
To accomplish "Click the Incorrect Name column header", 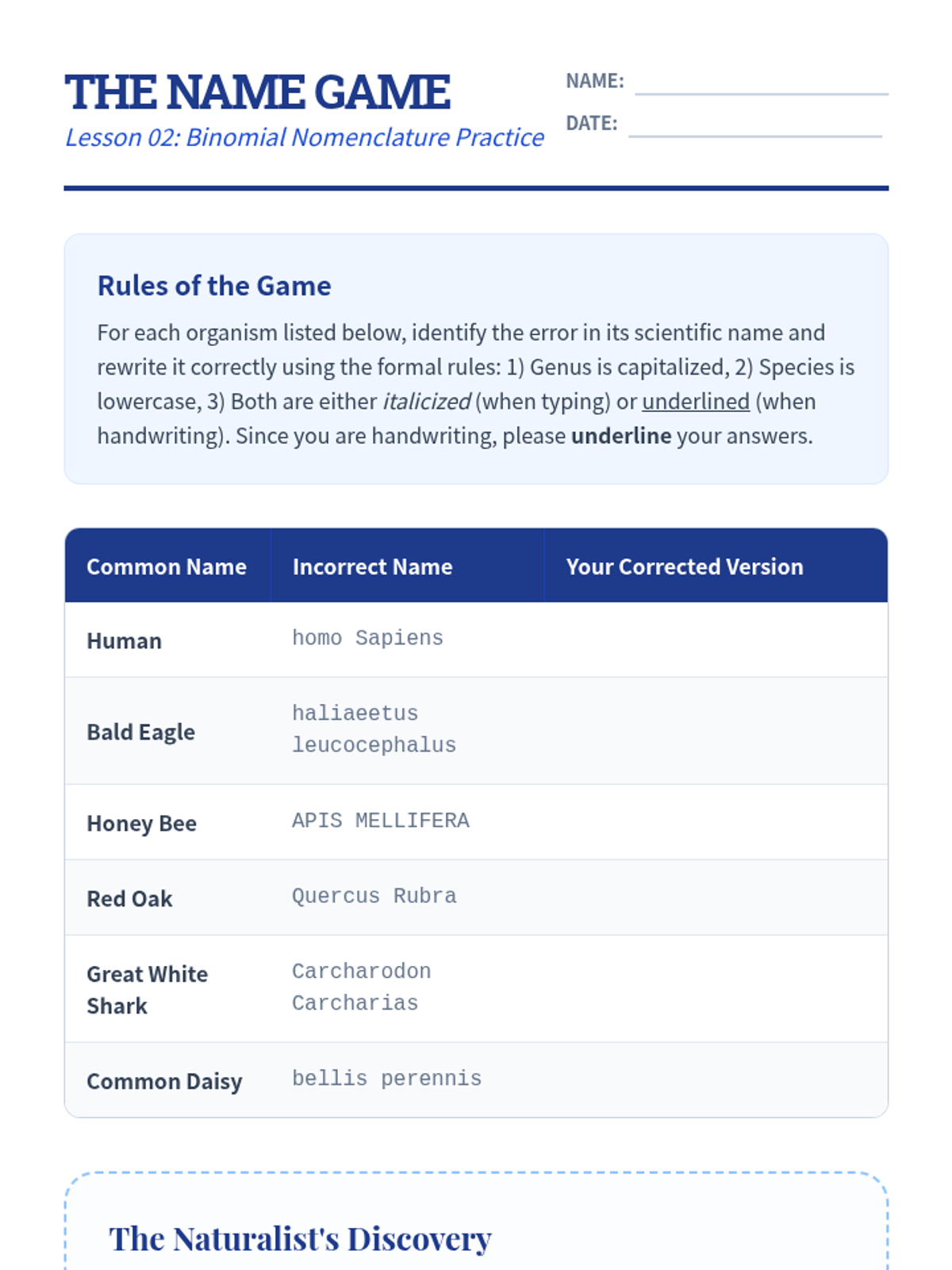I will point(372,567).
